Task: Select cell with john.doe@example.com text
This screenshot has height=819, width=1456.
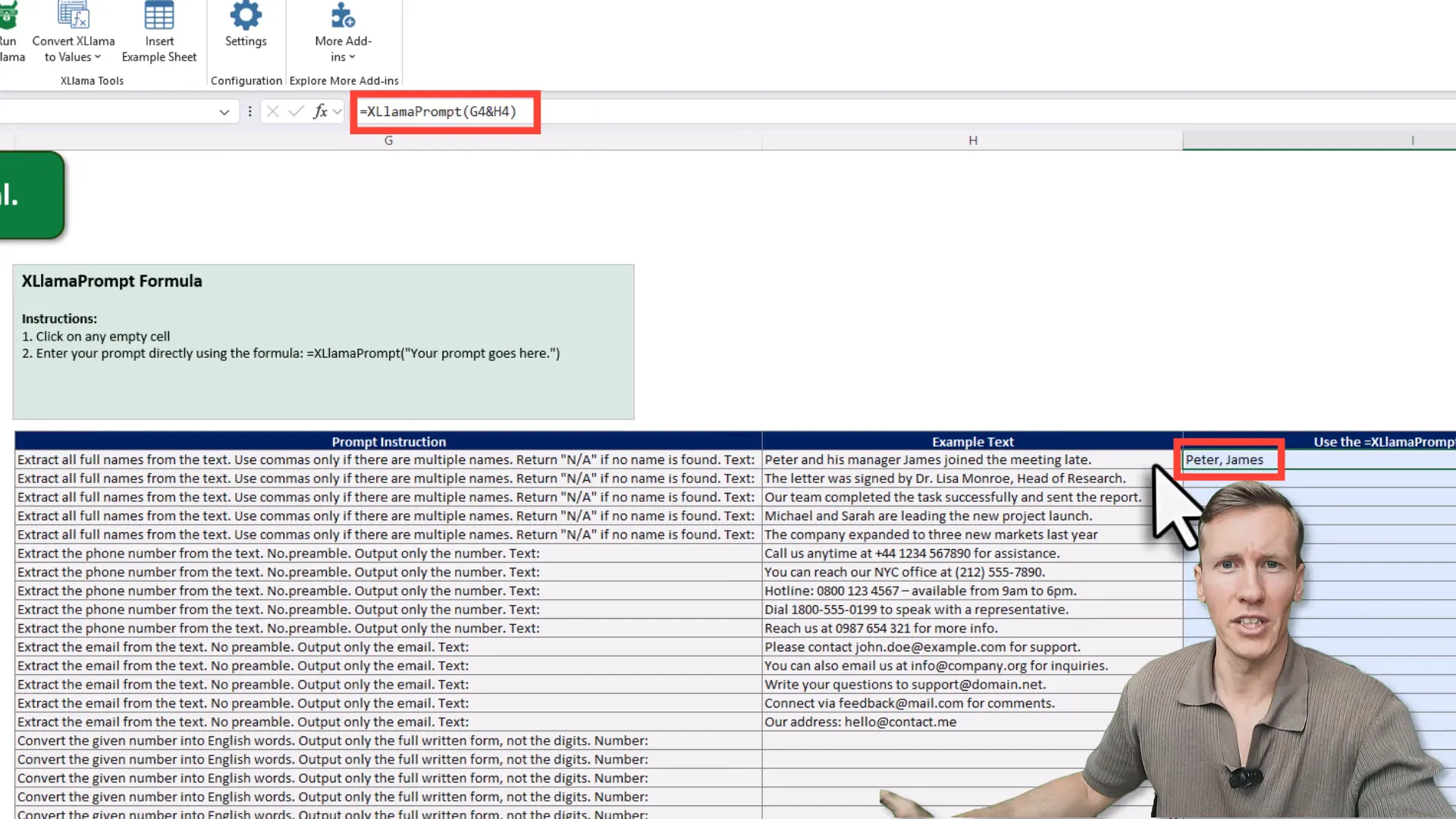Action: click(922, 647)
